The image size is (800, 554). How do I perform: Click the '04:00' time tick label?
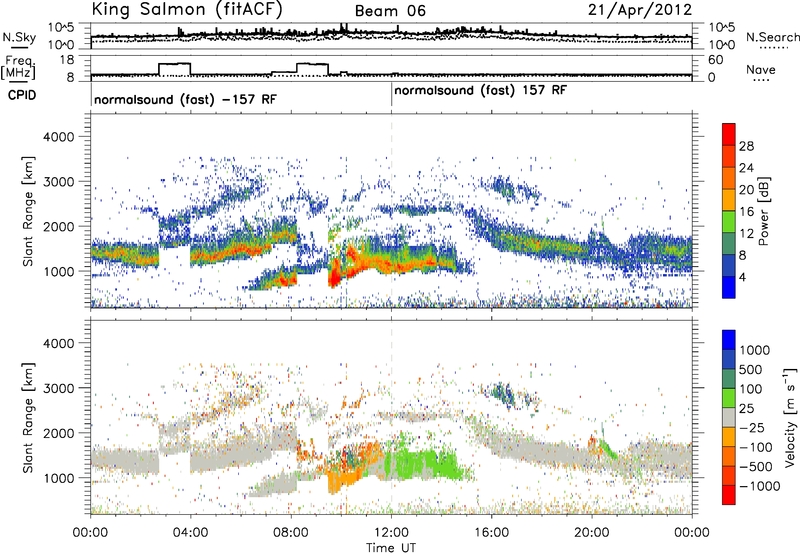tap(191, 533)
